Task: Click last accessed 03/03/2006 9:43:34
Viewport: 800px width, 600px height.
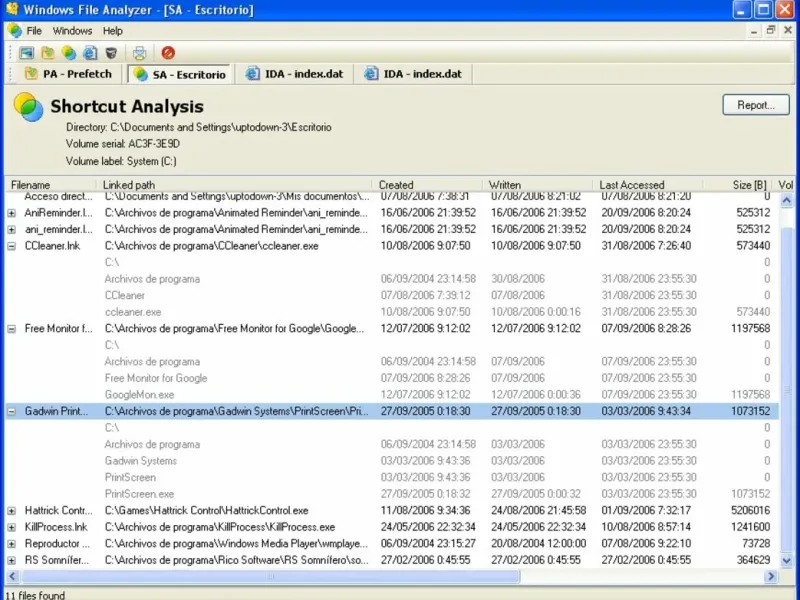Action: [x=646, y=411]
